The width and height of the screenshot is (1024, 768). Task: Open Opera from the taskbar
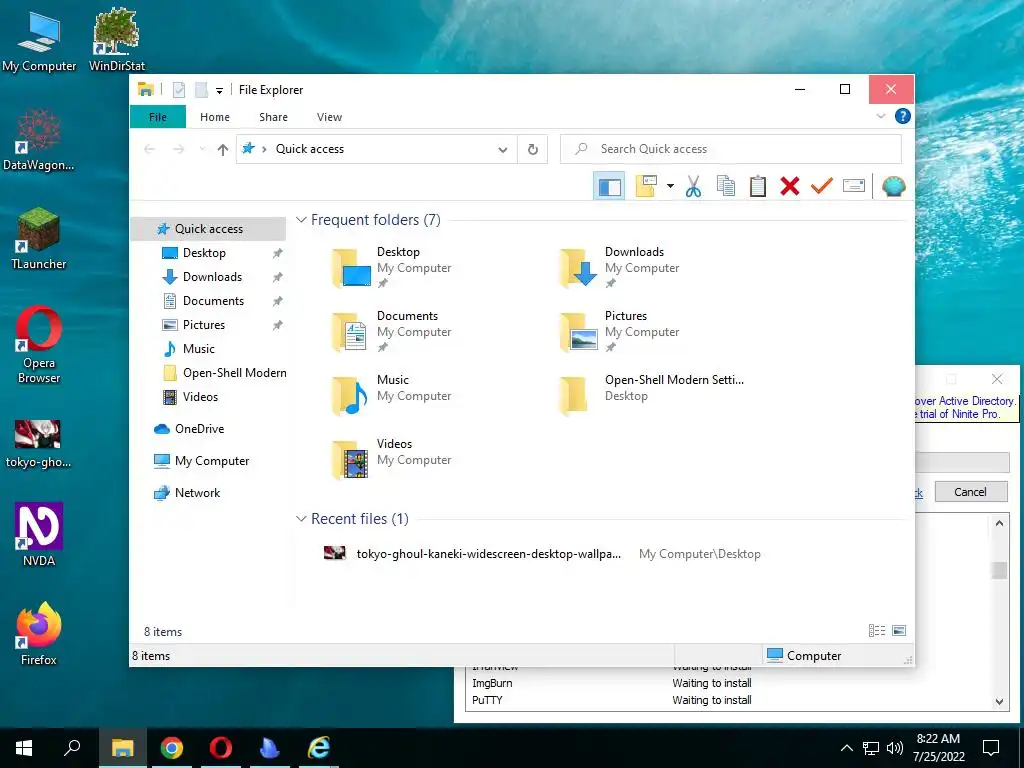221,748
